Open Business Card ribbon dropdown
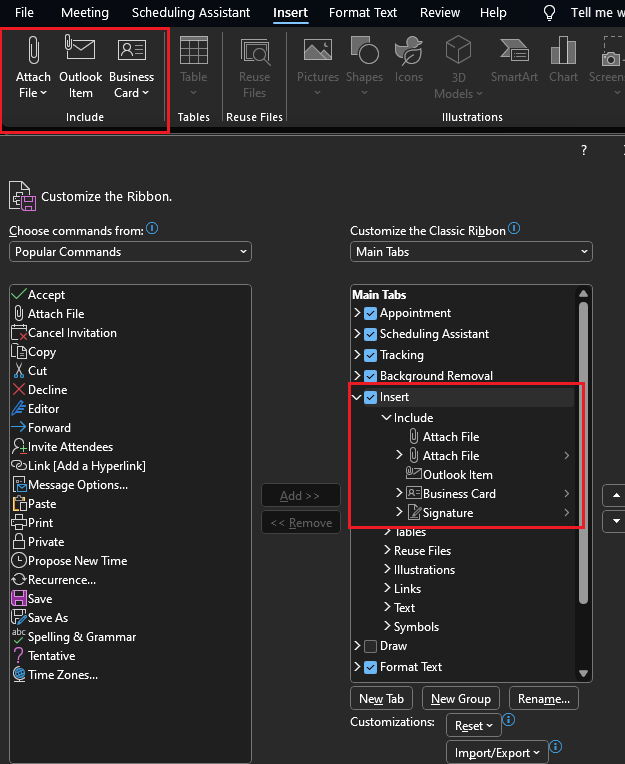 131,67
